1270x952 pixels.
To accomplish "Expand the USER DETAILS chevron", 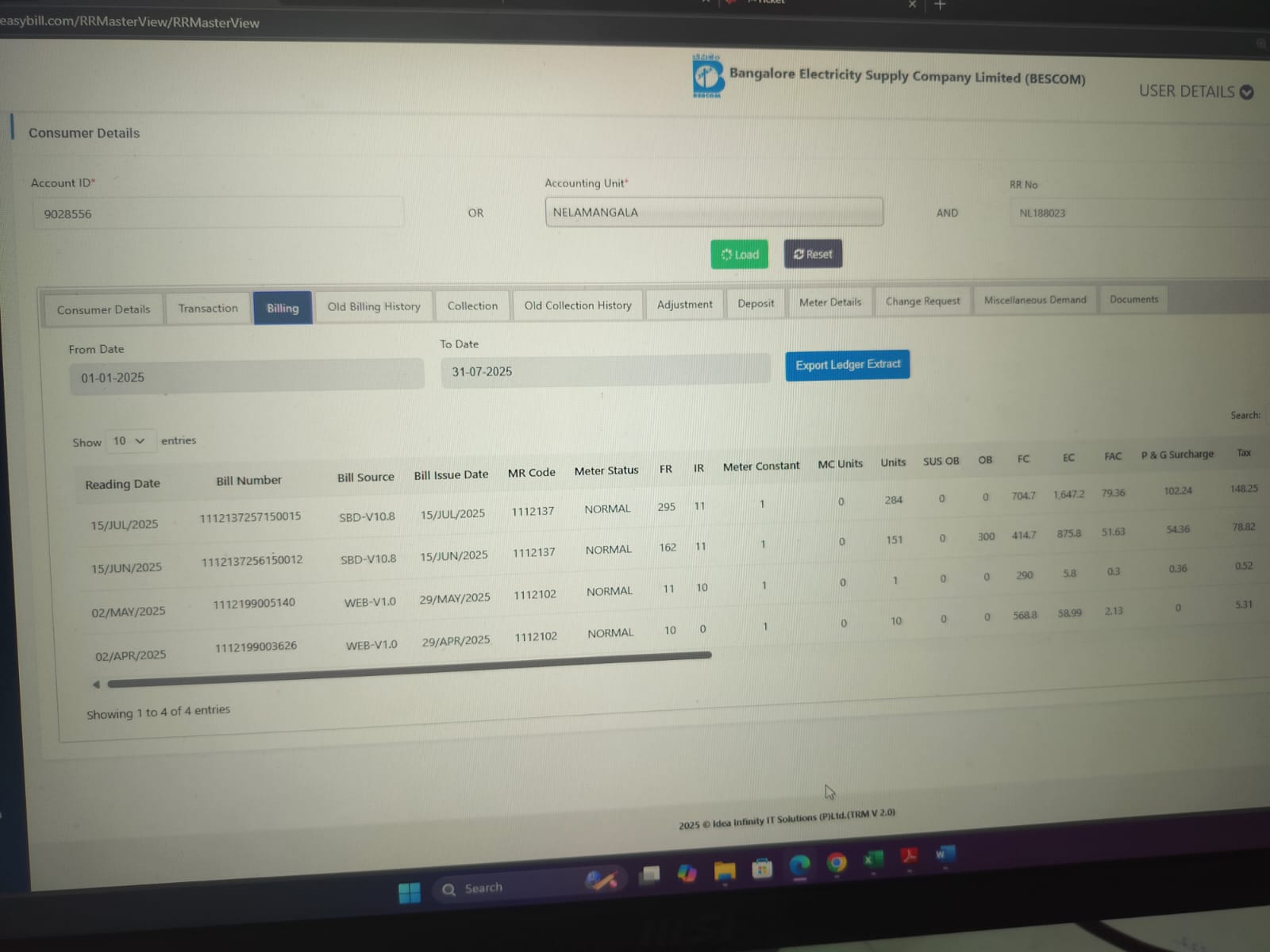I will [x=1246, y=92].
